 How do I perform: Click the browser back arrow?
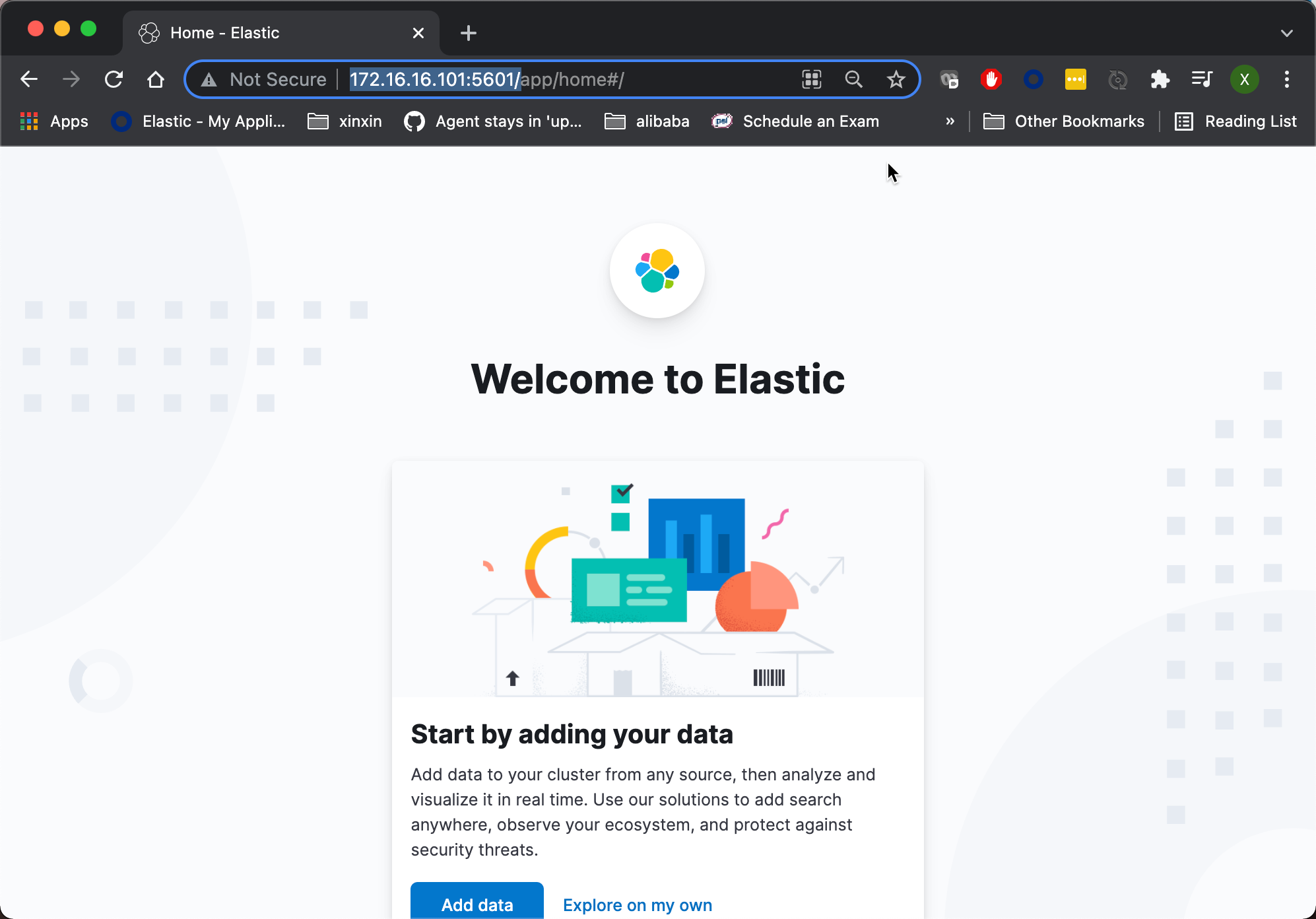[29, 80]
